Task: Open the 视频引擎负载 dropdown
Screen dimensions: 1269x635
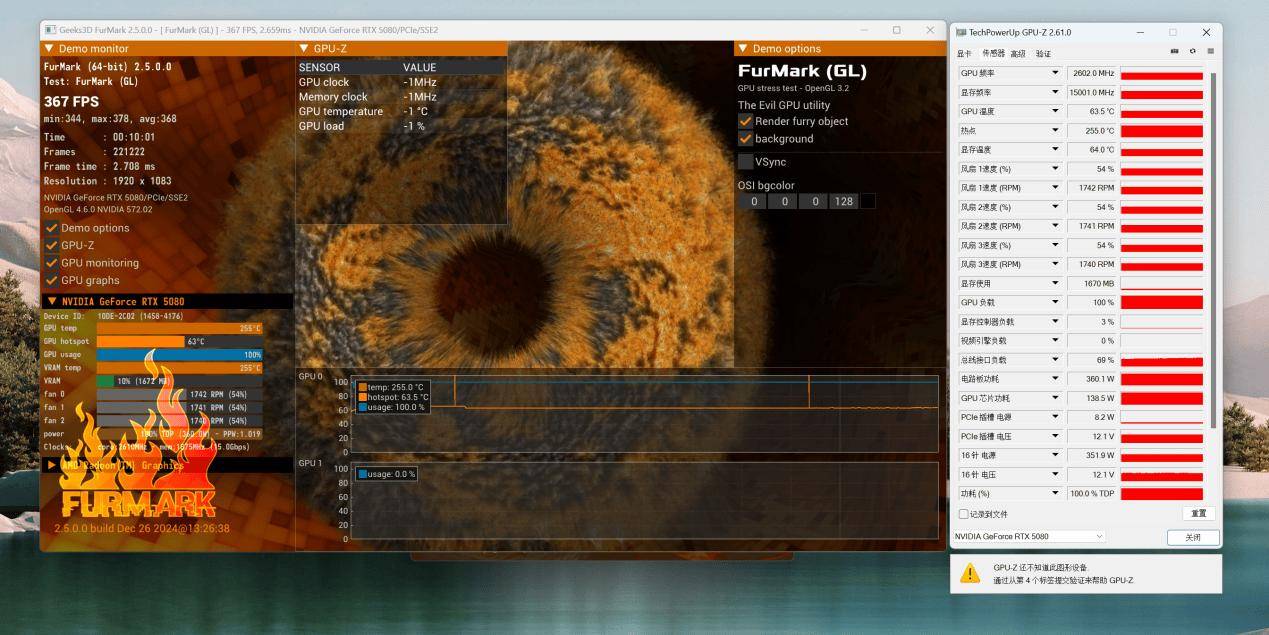Action: coord(1055,341)
